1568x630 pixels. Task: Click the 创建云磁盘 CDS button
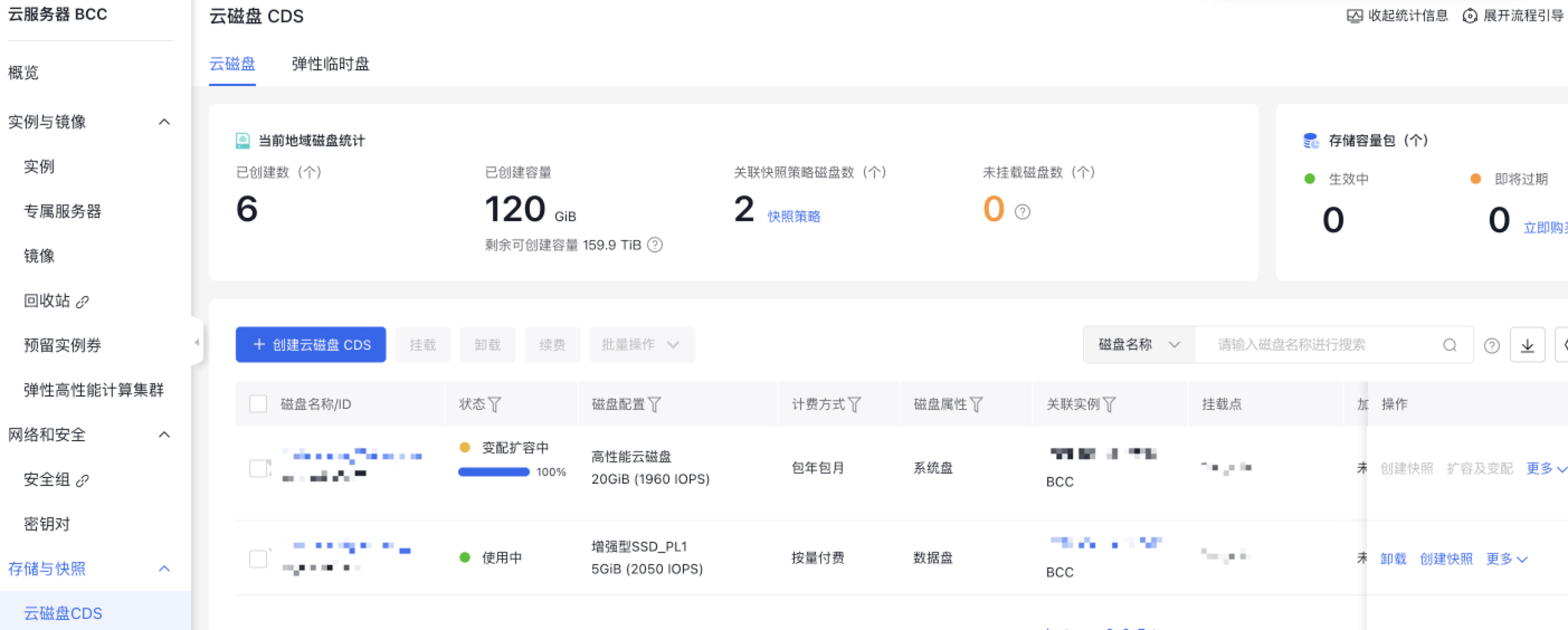point(311,345)
